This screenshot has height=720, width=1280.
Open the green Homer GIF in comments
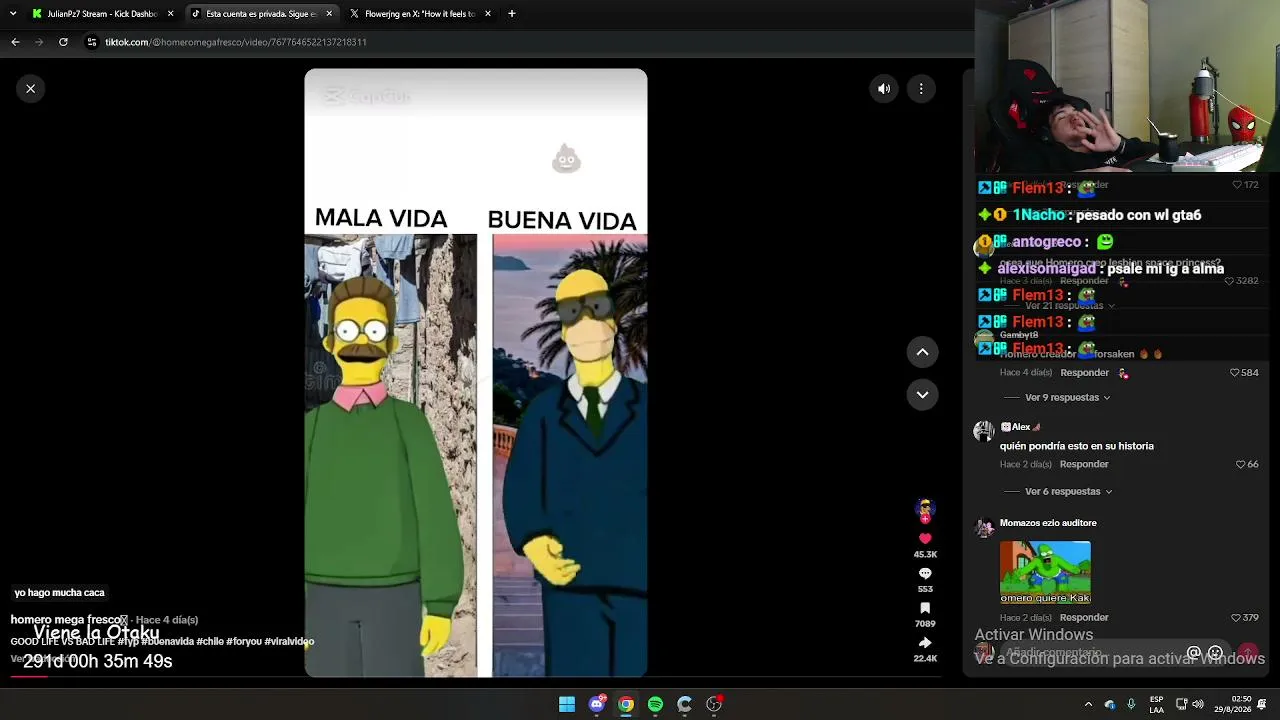point(1045,573)
